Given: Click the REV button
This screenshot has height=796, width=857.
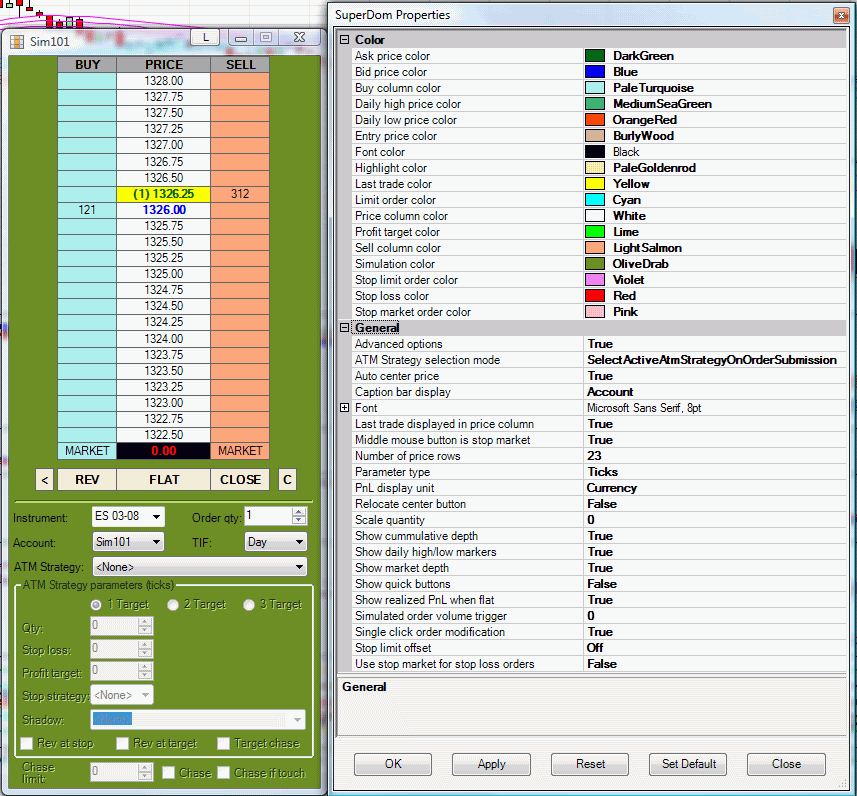Looking at the screenshot, I should [87, 479].
